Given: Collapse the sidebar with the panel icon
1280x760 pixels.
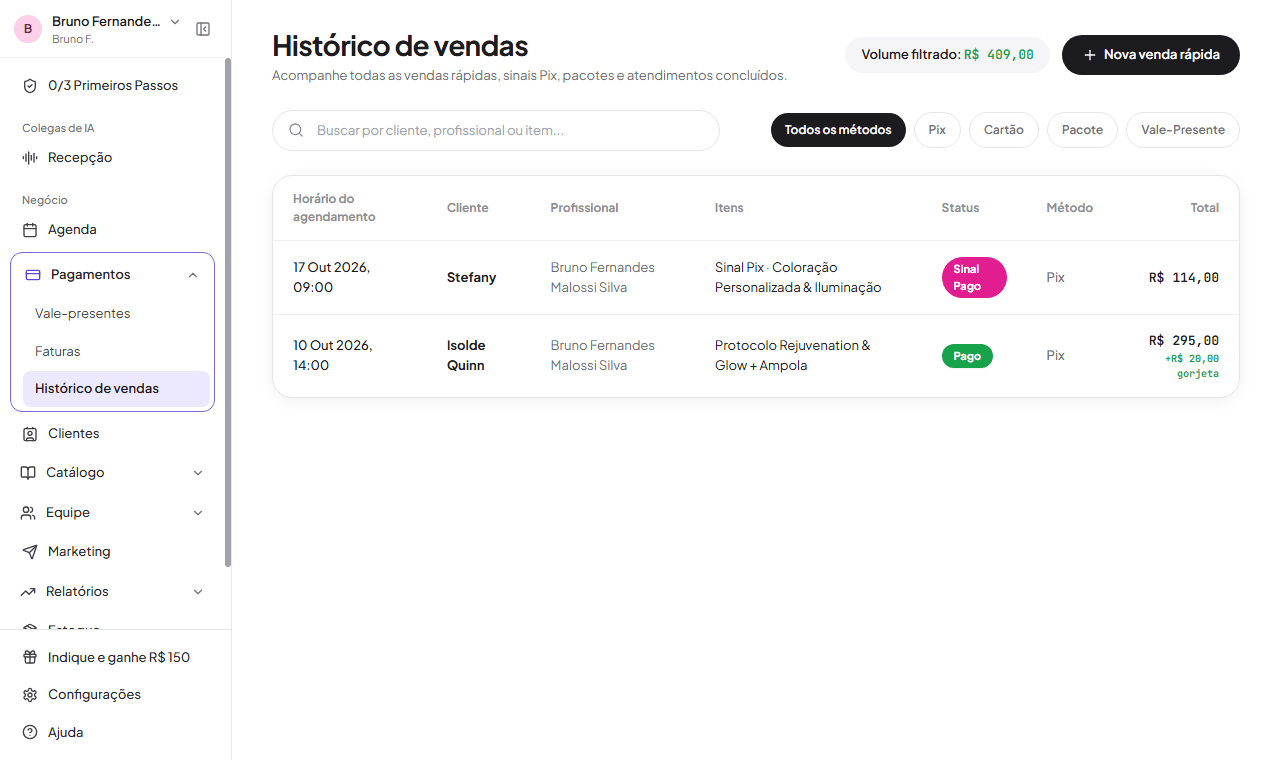Looking at the screenshot, I should point(203,29).
